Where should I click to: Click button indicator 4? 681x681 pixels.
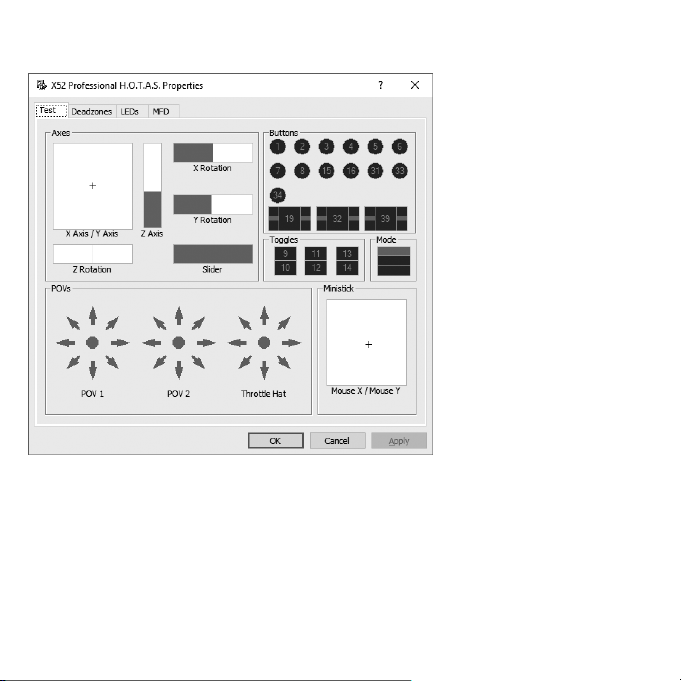click(x=350, y=147)
